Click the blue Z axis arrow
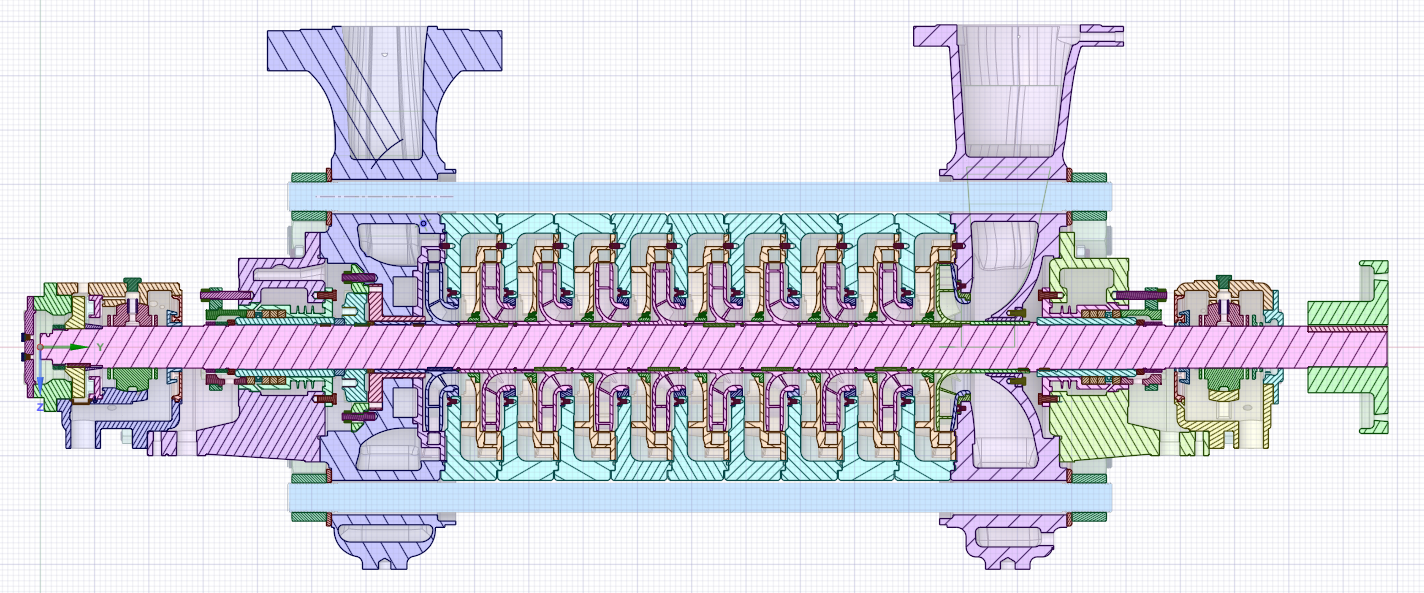 pyautogui.click(x=40, y=372)
